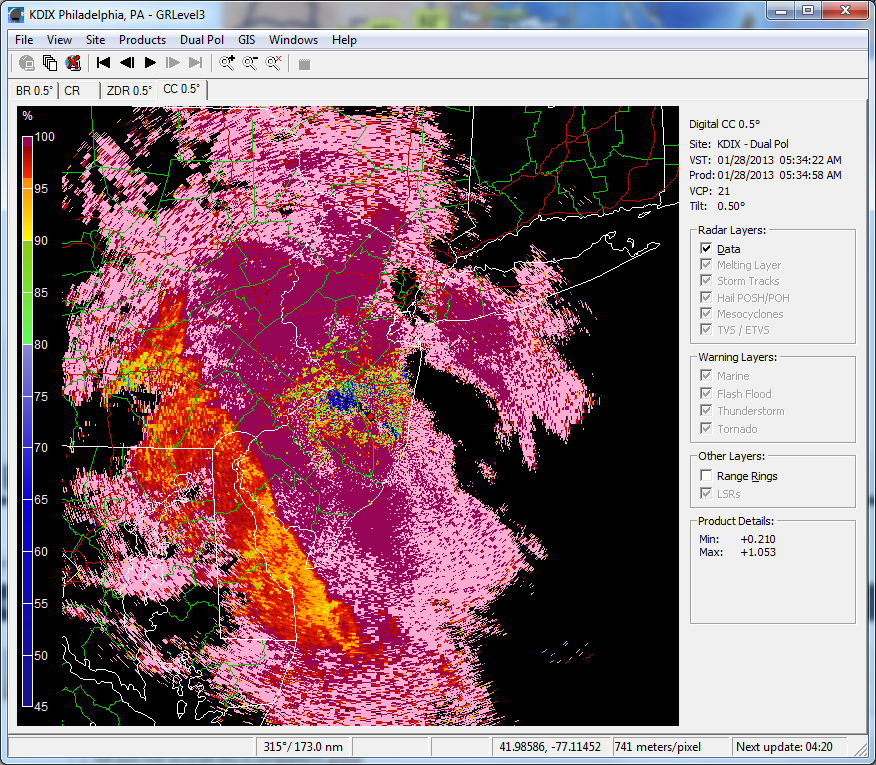Open the Dual Pol menu
The height and width of the screenshot is (765, 876).
(x=202, y=40)
